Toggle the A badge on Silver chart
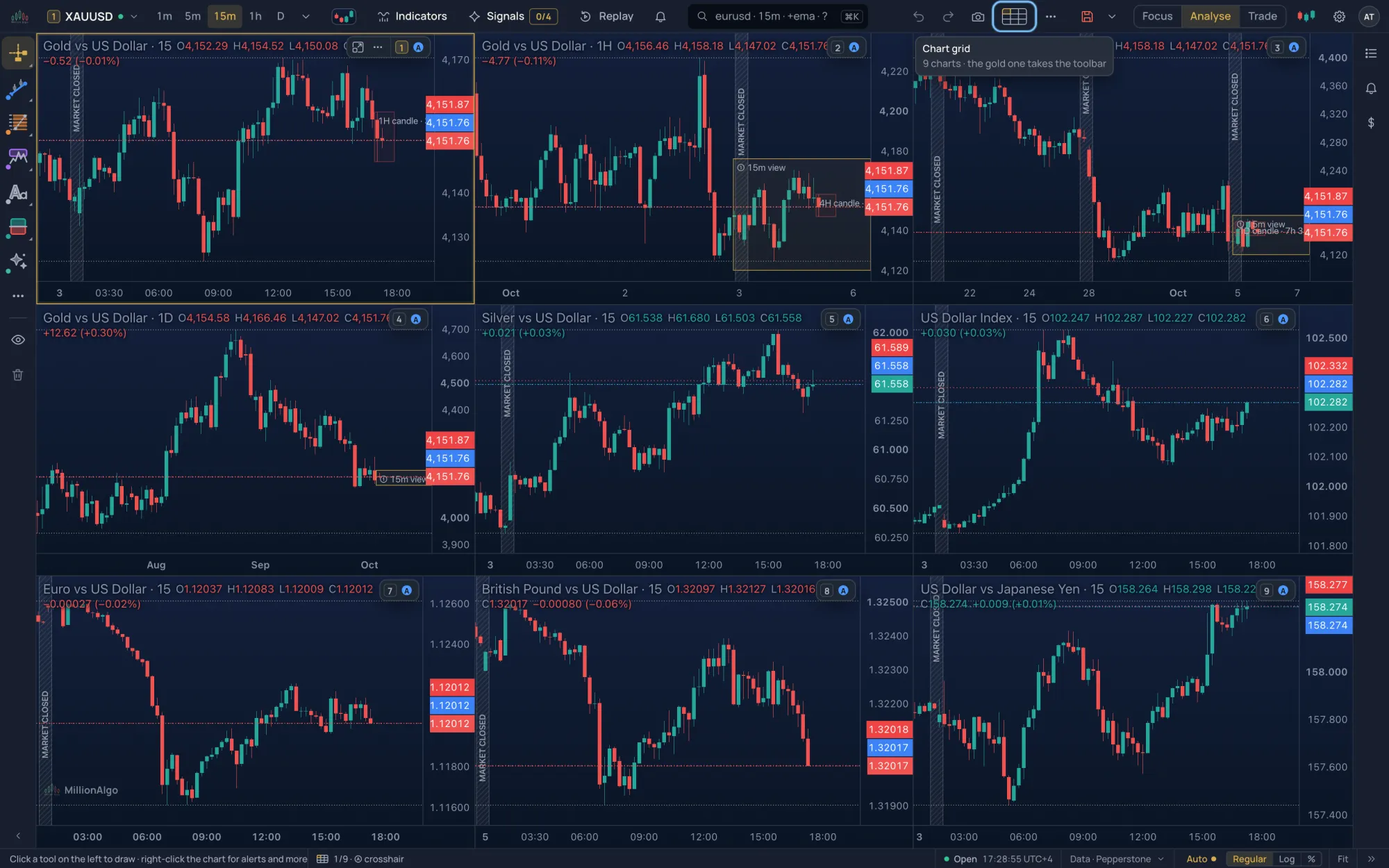Image resolution: width=1389 pixels, height=868 pixels. point(848,319)
